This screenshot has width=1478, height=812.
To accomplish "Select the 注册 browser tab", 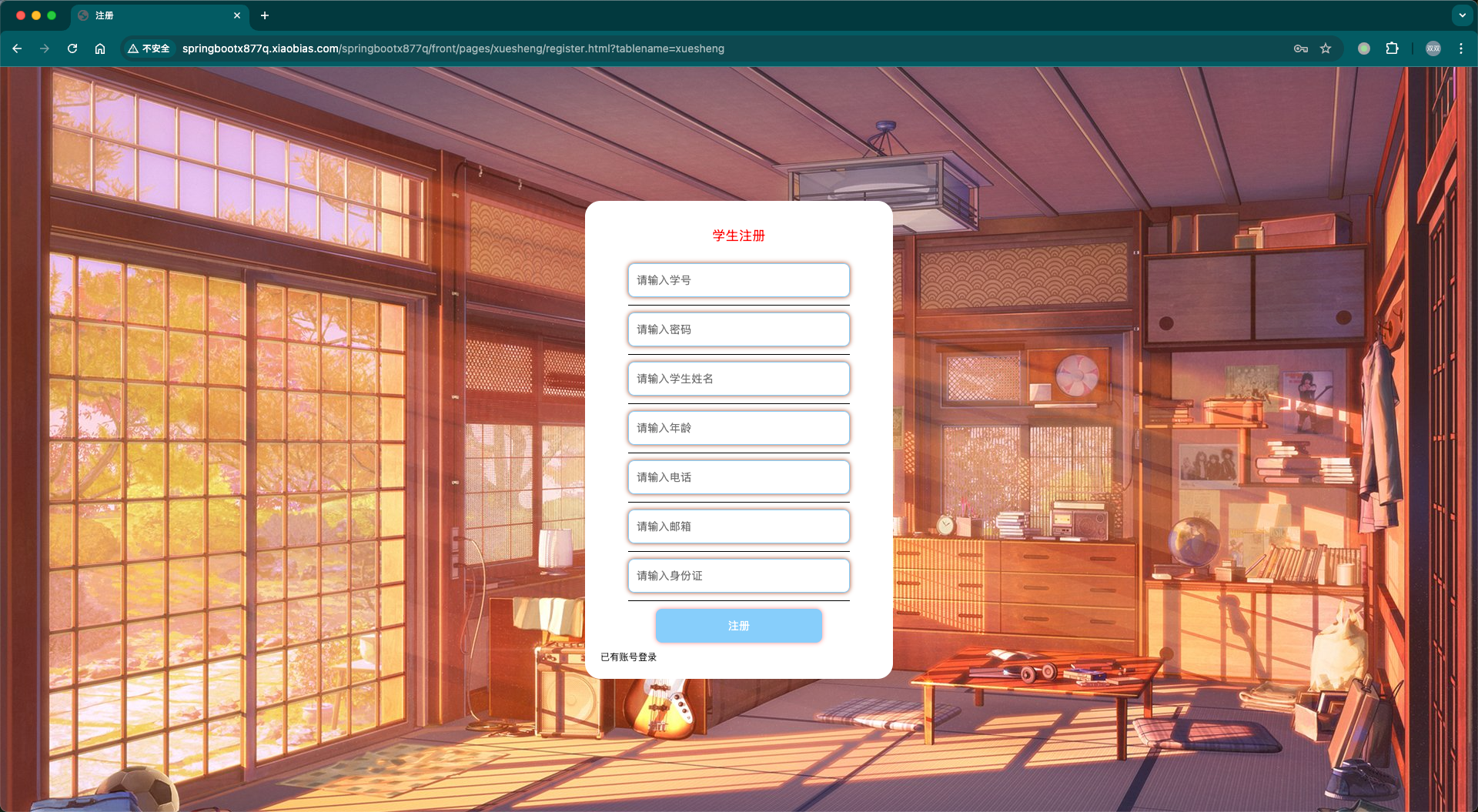I will [160, 15].
